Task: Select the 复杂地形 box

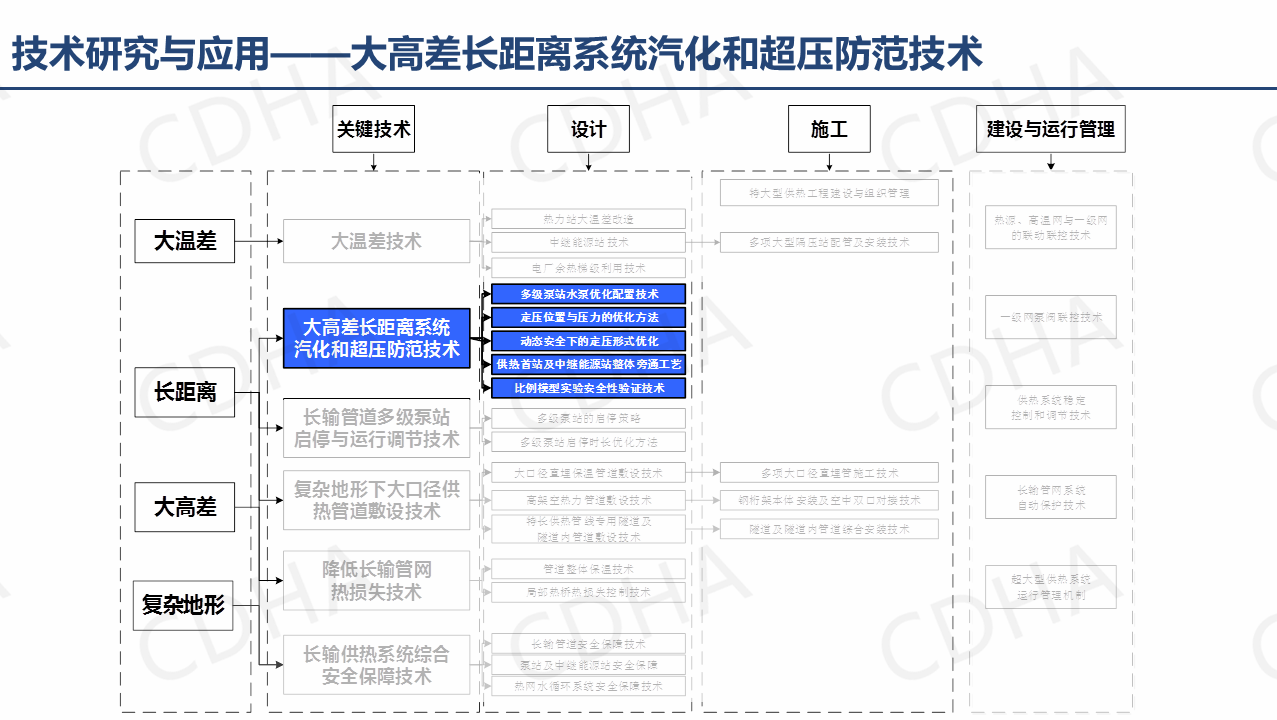Action: [183, 605]
